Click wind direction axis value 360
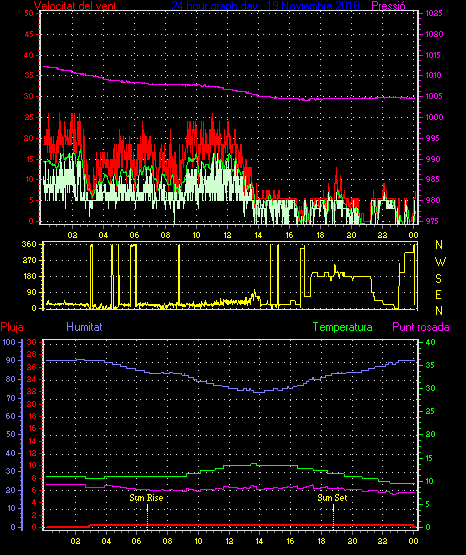 pyautogui.click(x=29, y=244)
